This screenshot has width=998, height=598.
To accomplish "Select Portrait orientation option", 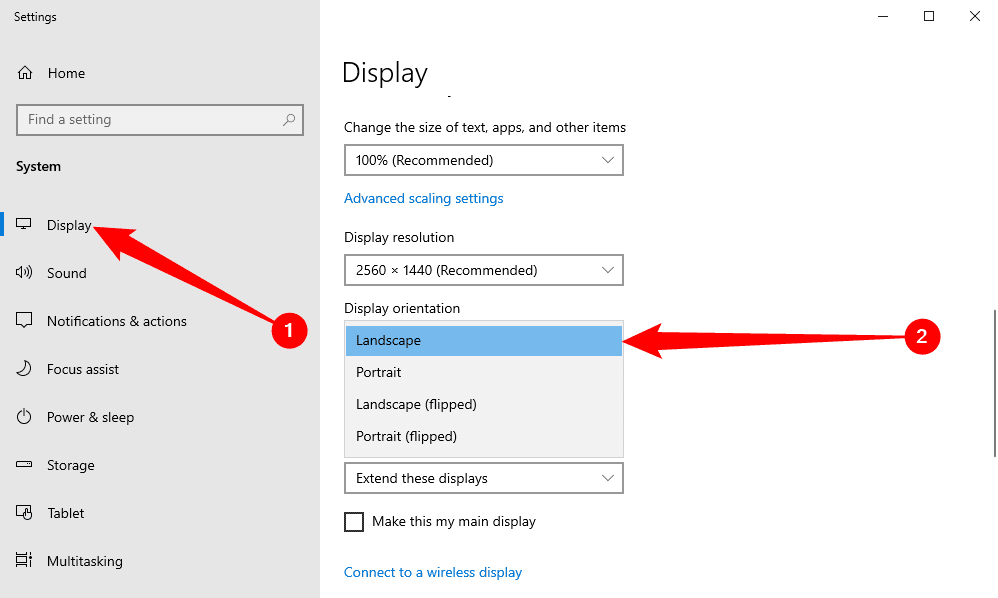I will click(379, 372).
